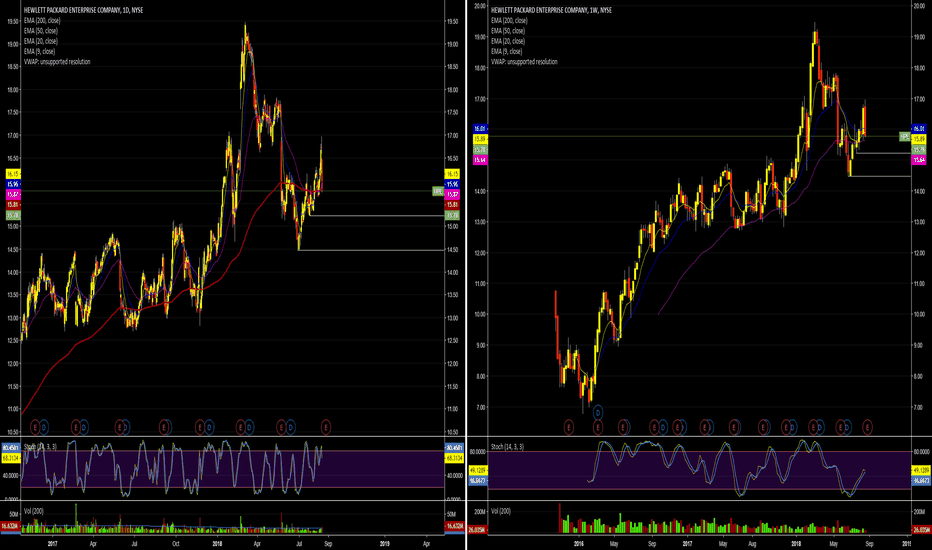Screen dimensions: 932x550
Task: Open the Jun 2017 earnings marker on weekly chart
Action: [733, 427]
